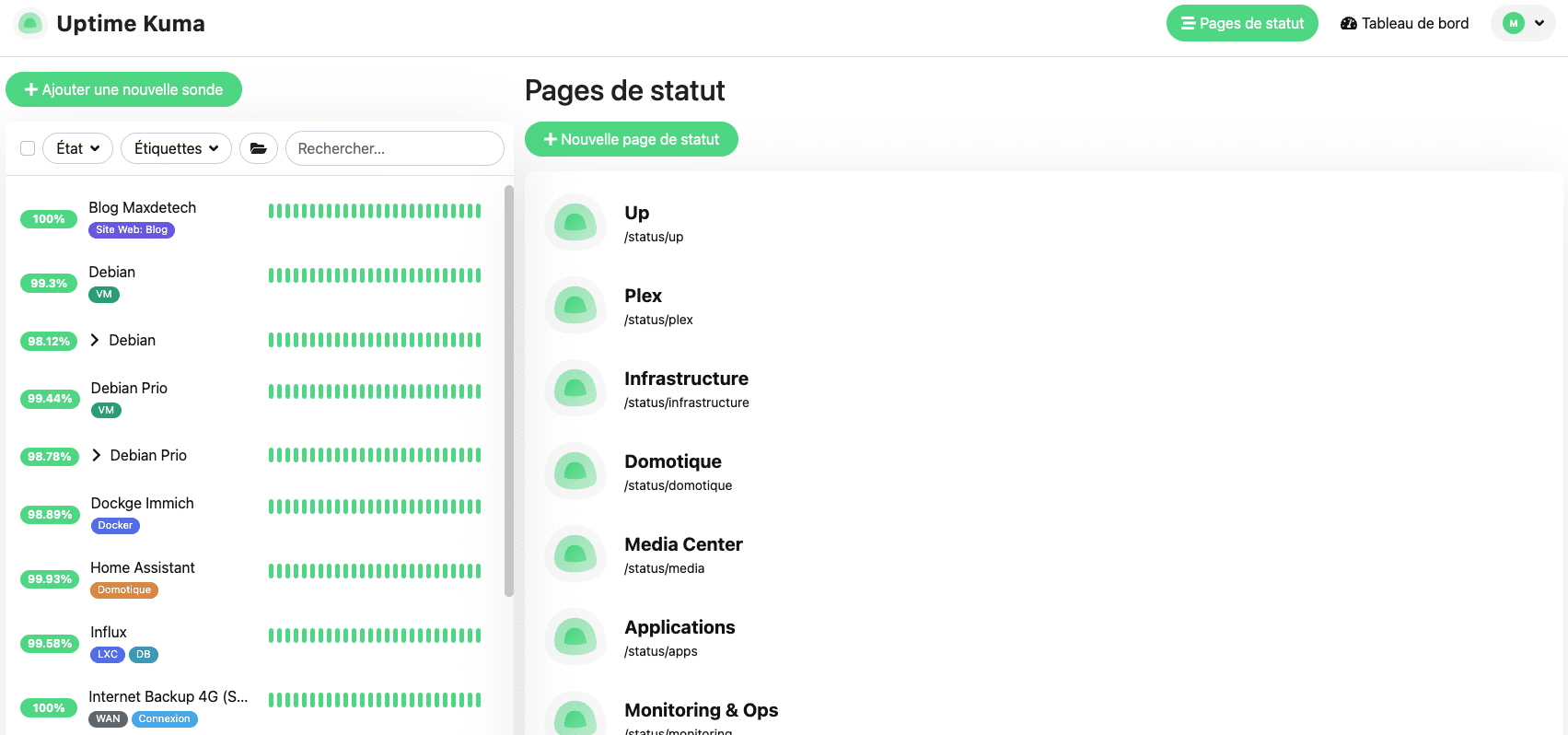1568x735 pixels.
Task: Click Ajouter une nouvelle sonde button
Action: click(x=123, y=89)
